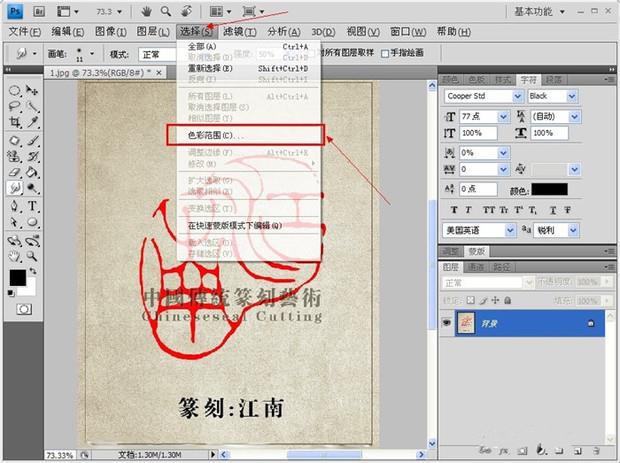Select the Hand tool in toolbox
The image size is (620, 463).
15,256
